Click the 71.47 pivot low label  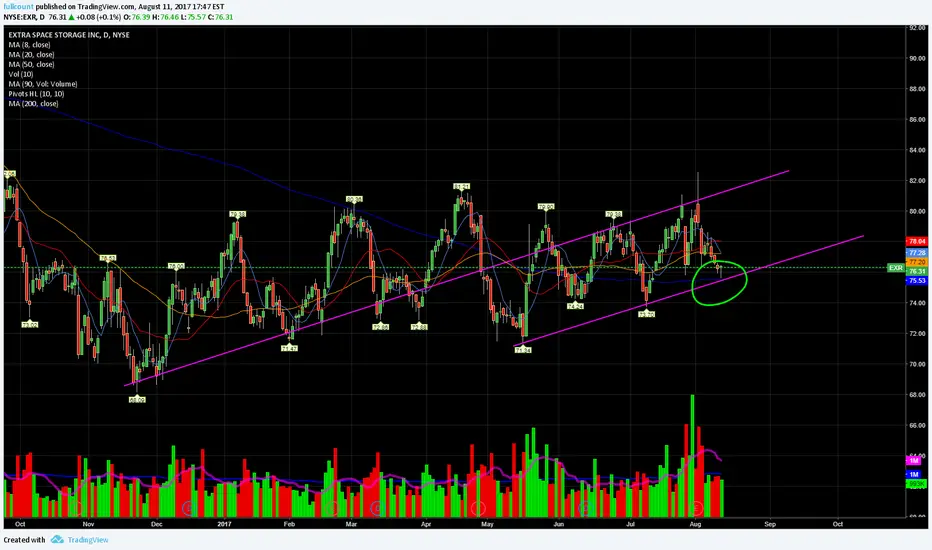coord(289,348)
